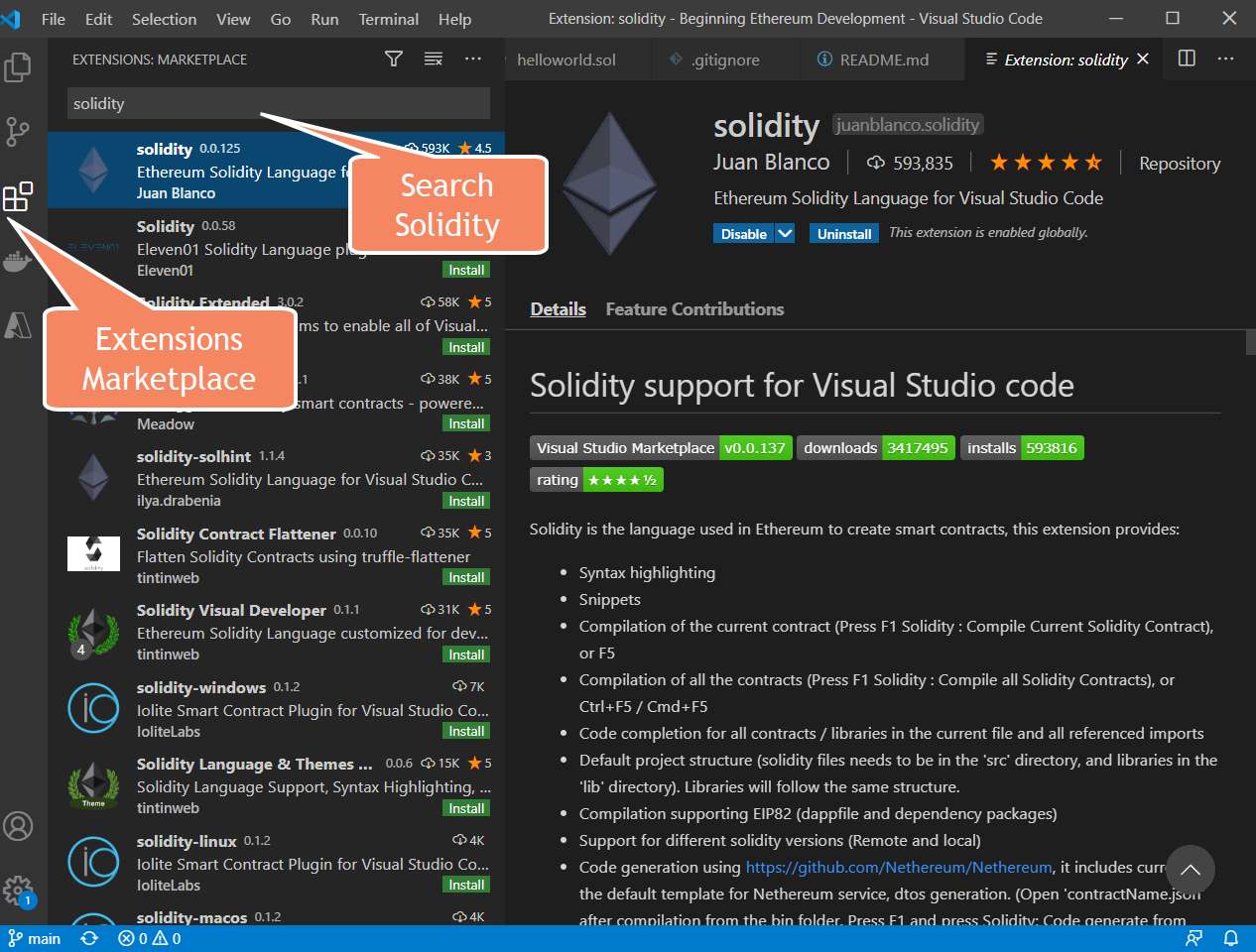Open the File menu
The height and width of the screenshot is (952, 1256).
[x=52, y=19]
